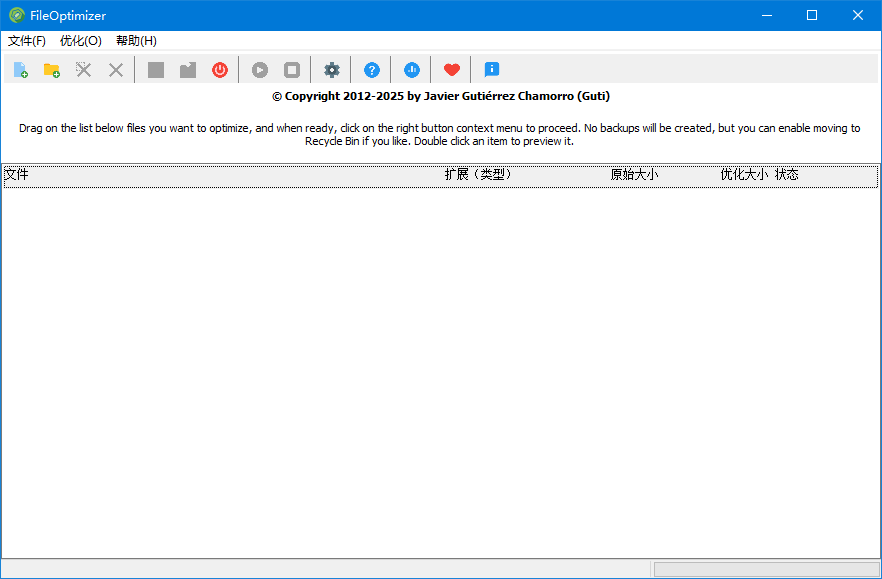Open help with the blue question-mark icon
The image size is (882, 579).
point(372,70)
